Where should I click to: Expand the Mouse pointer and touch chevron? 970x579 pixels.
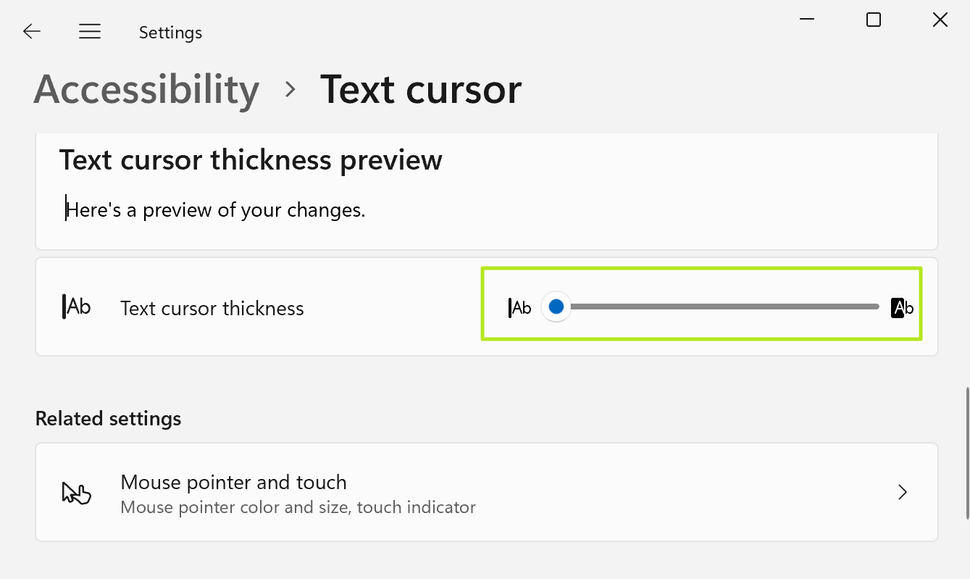pos(902,492)
